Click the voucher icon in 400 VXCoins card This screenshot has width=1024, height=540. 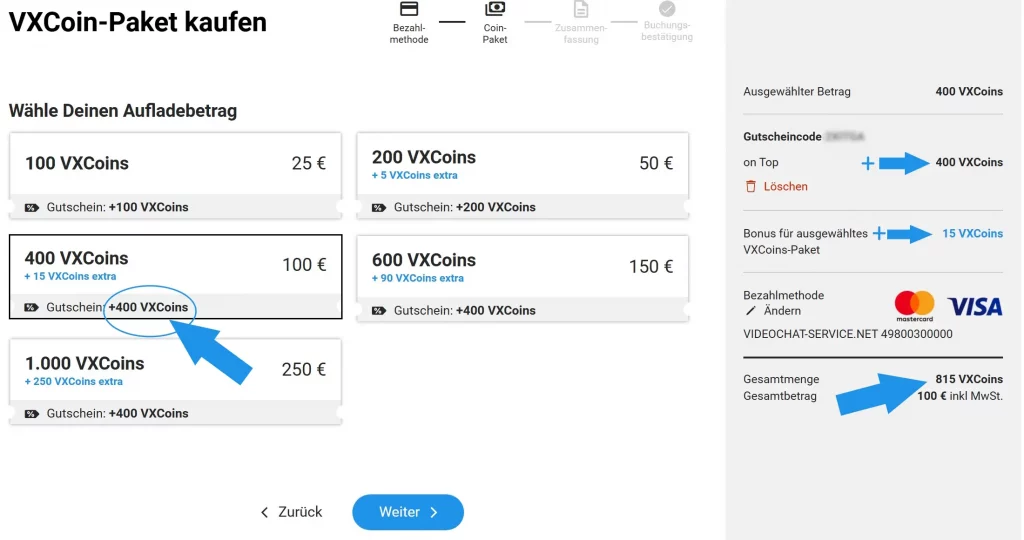[31, 308]
